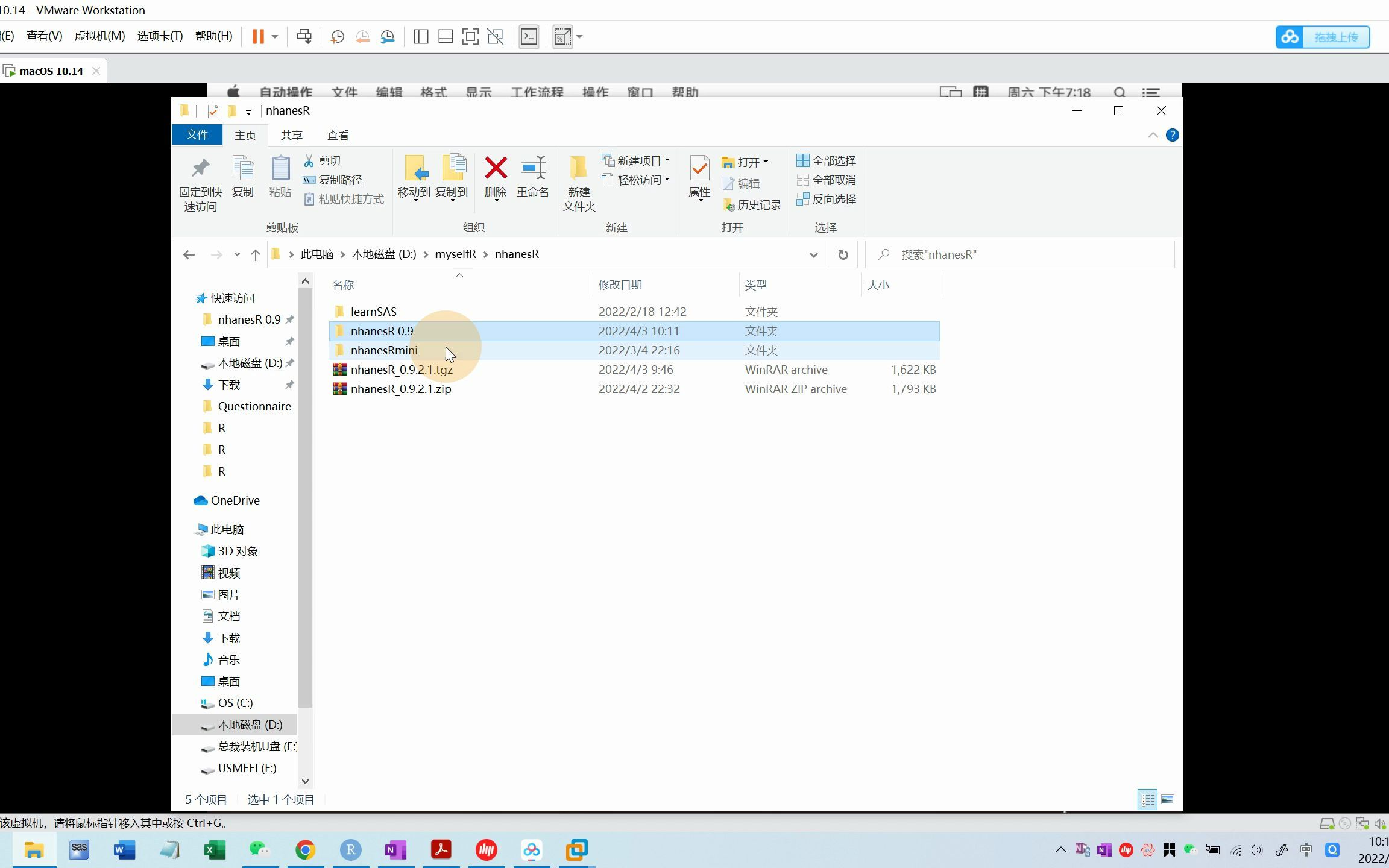Open Properties (属性) ribbon icon

699,169
